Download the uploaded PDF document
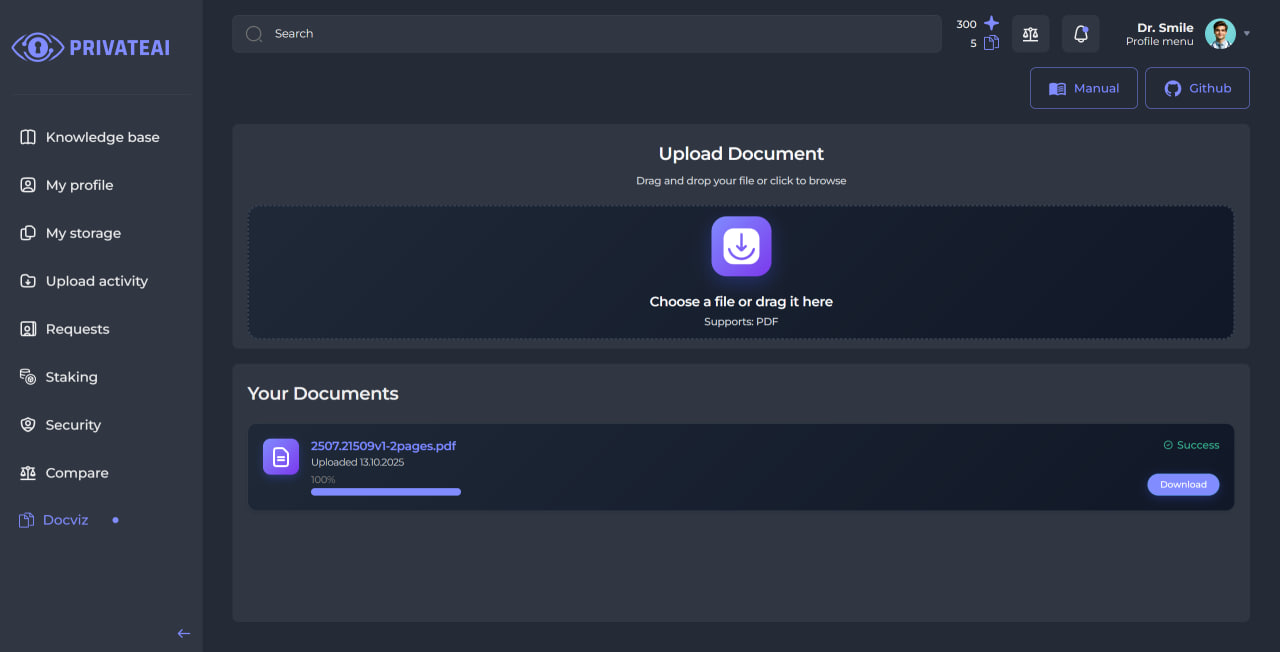 pyautogui.click(x=1183, y=484)
